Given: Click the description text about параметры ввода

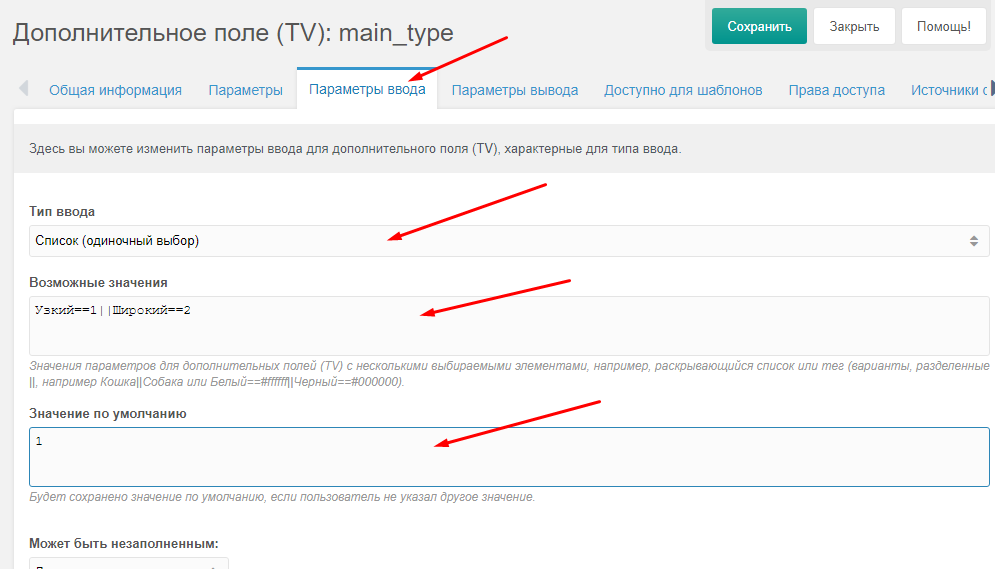Looking at the screenshot, I should click(x=355, y=149).
